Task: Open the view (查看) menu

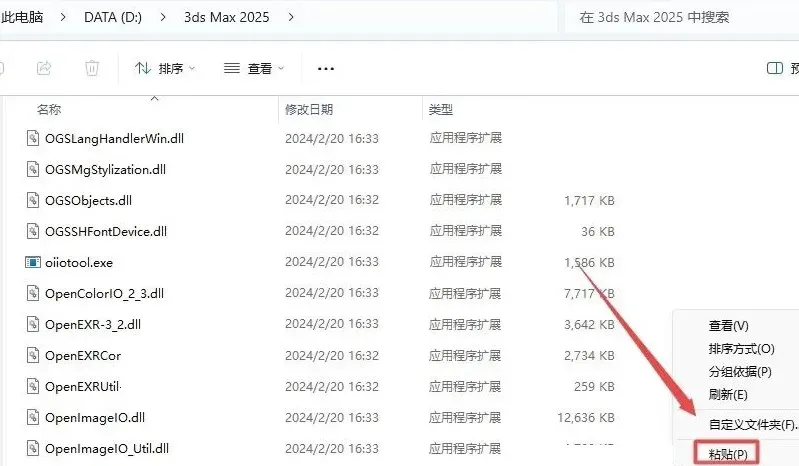Action: pos(254,68)
